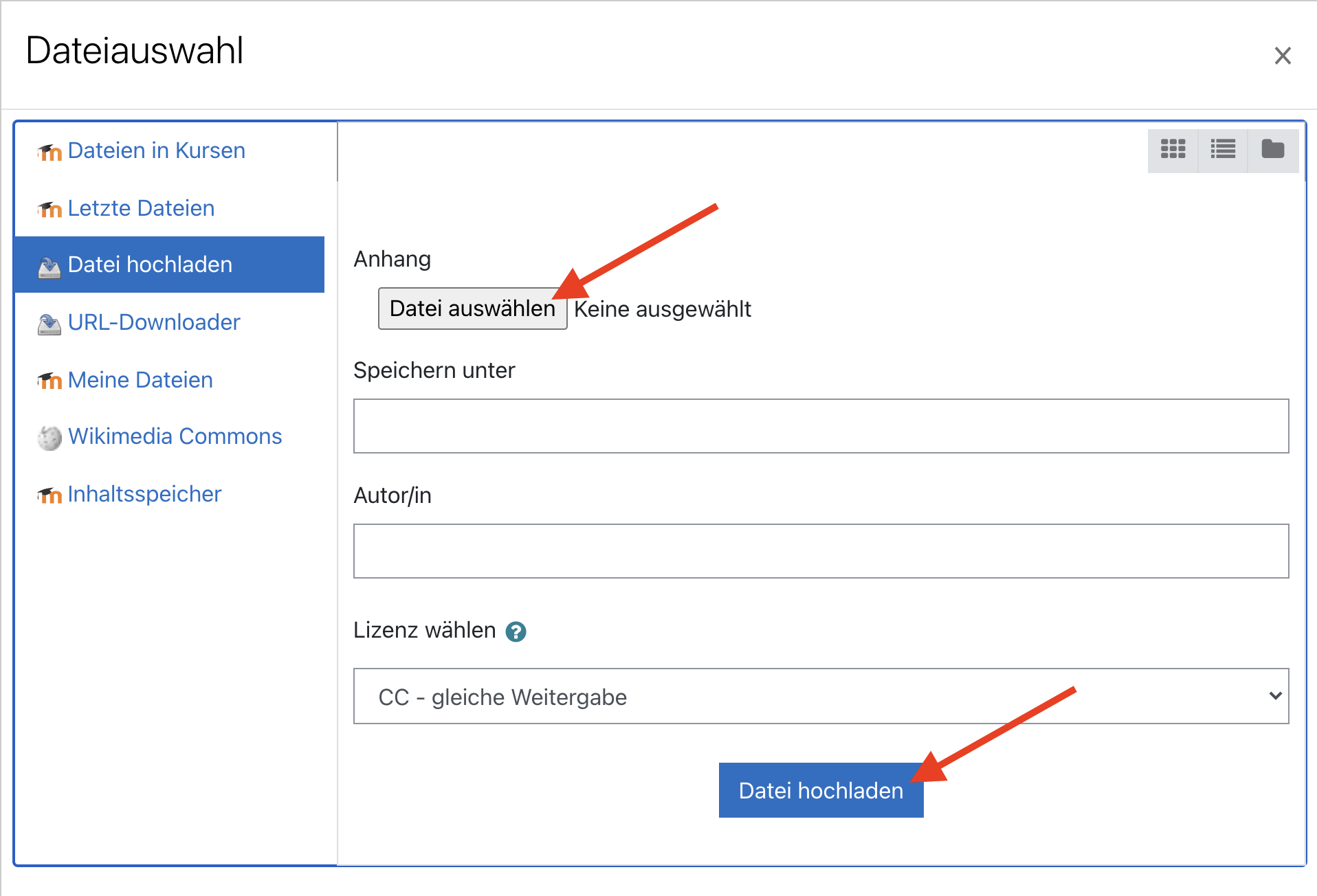
Task: Select Datei hochladen sidebar entry
Action: pos(150,265)
